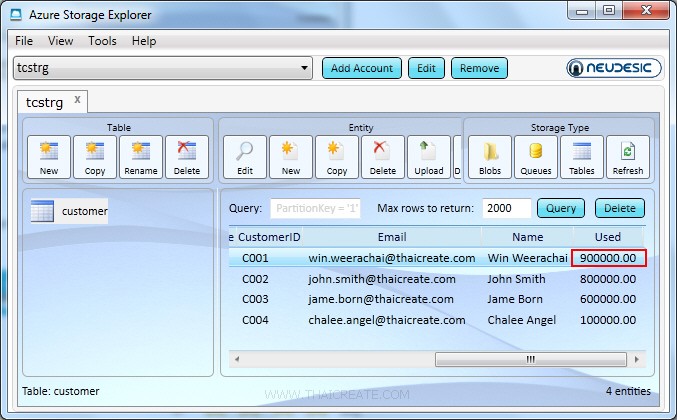Open Entity Edit with the magnifier icon
The width and height of the screenshot is (677, 420).
(x=245, y=157)
